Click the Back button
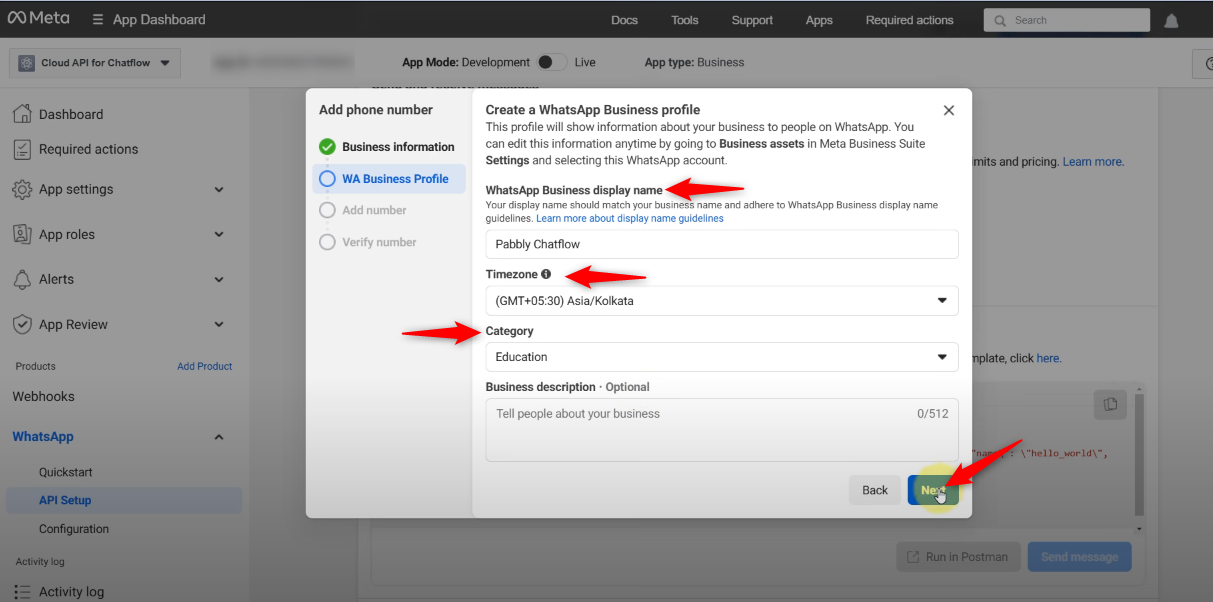 pyautogui.click(x=875, y=490)
